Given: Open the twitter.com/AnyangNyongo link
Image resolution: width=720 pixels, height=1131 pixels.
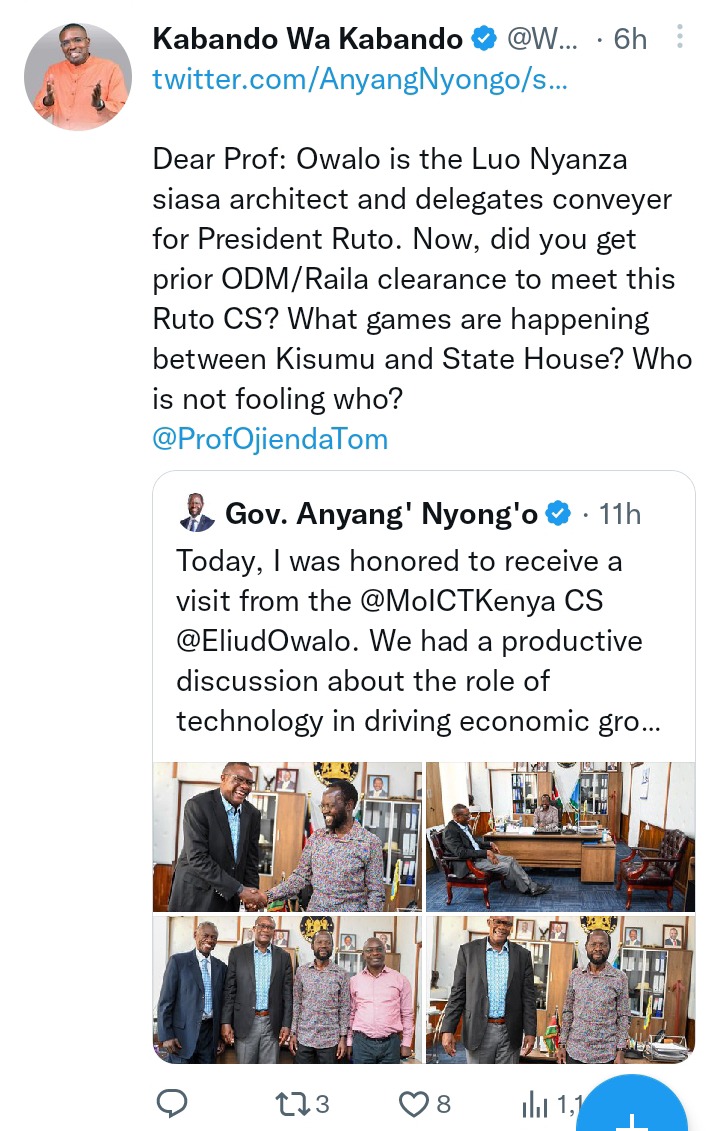Looking at the screenshot, I should pos(360,80).
